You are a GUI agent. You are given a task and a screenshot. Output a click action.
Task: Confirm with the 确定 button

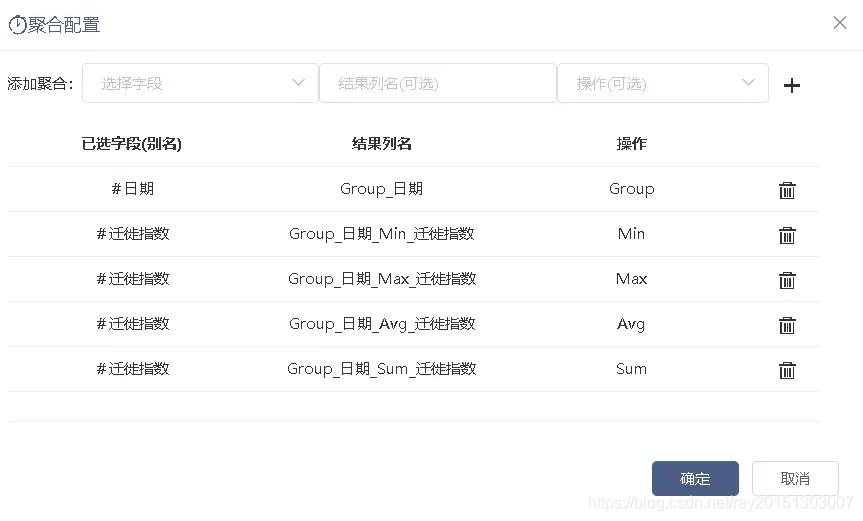coord(695,479)
